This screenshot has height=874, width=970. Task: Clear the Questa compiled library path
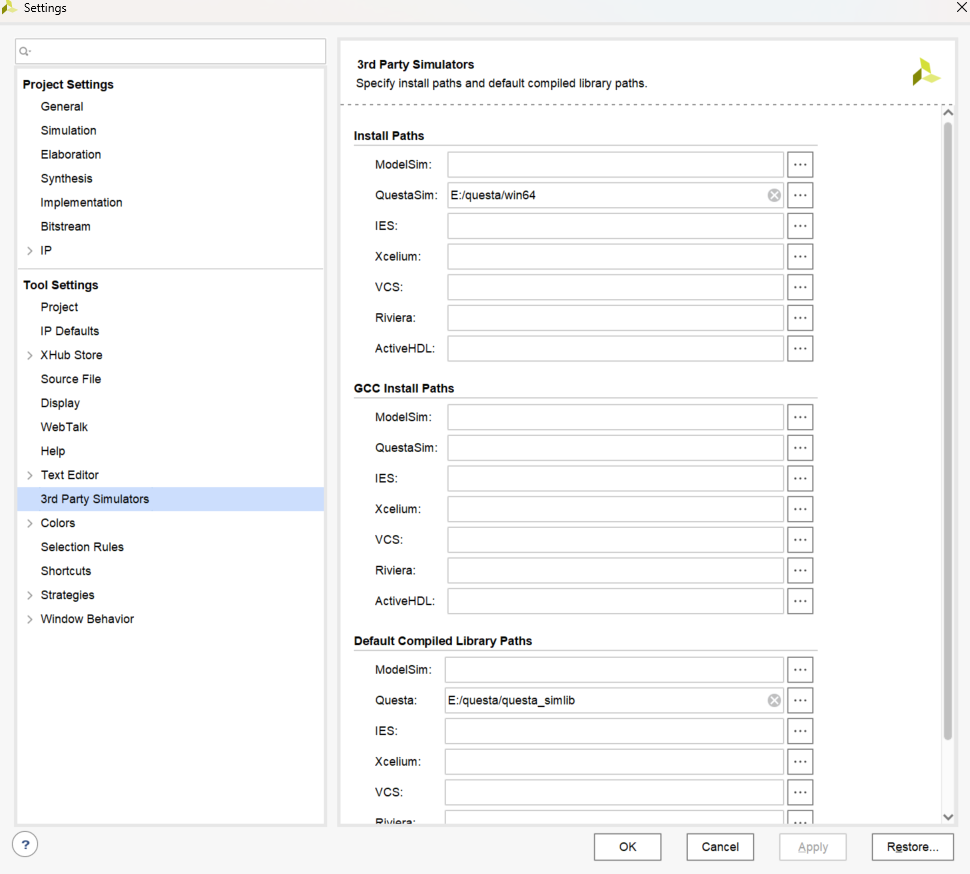tap(774, 700)
